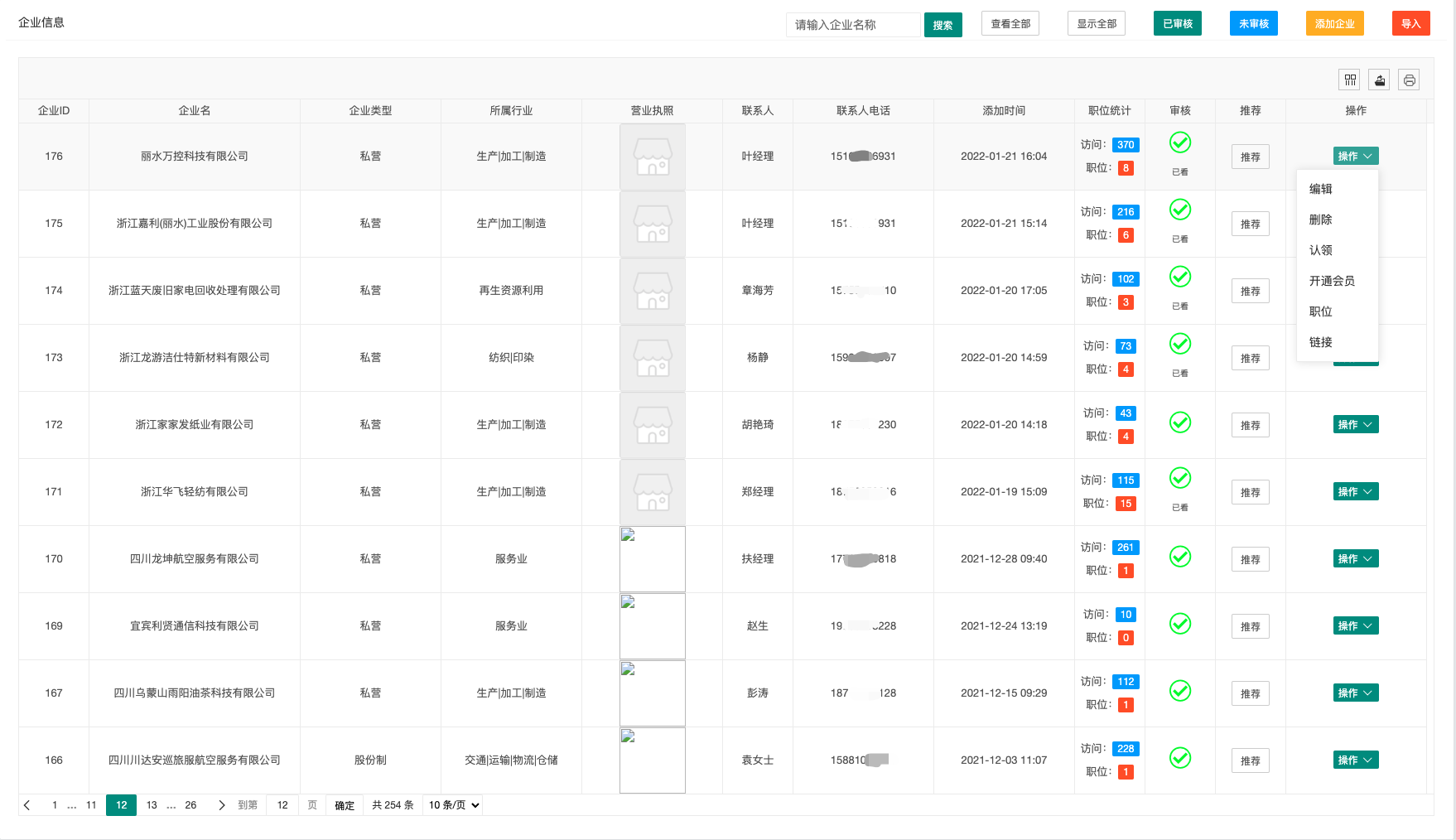The height and width of the screenshot is (840, 1456).
Task: Confirm page jump with 确定 button
Action: pyautogui.click(x=345, y=805)
